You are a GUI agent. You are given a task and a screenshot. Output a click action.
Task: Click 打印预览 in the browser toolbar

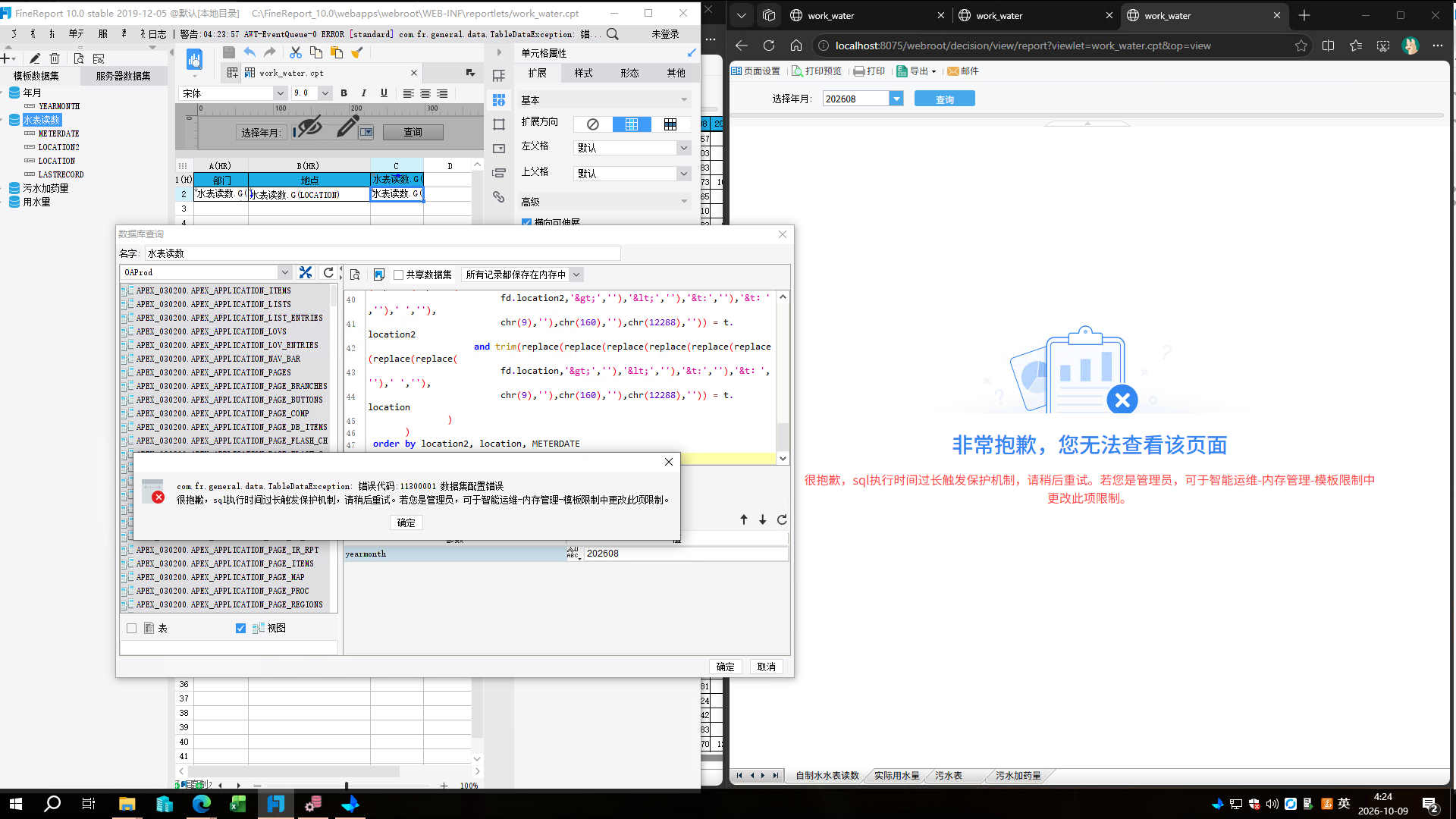[x=817, y=71]
